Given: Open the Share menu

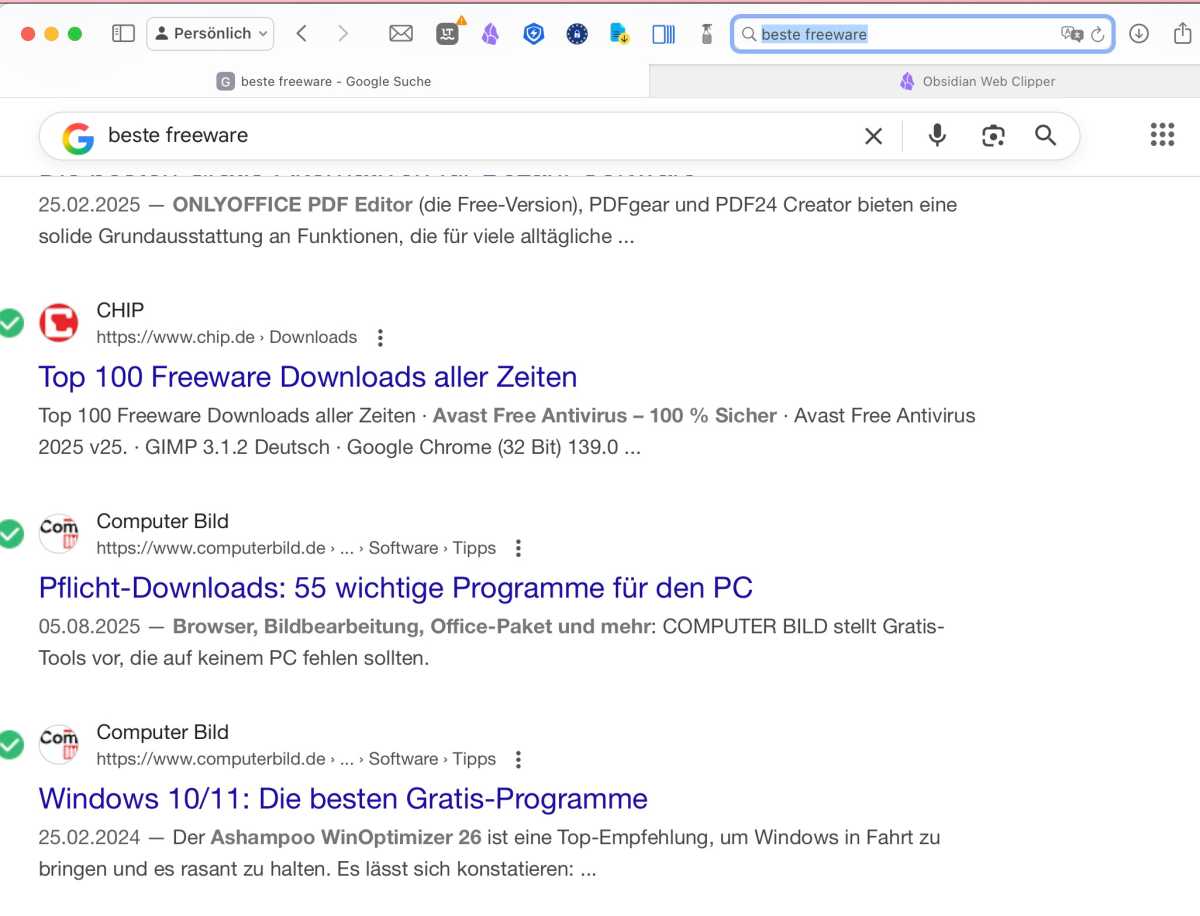Looking at the screenshot, I should (1181, 34).
